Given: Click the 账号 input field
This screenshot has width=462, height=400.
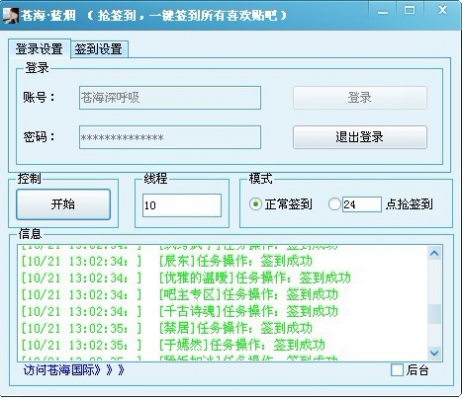Looking at the screenshot, I should [x=170, y=98].
